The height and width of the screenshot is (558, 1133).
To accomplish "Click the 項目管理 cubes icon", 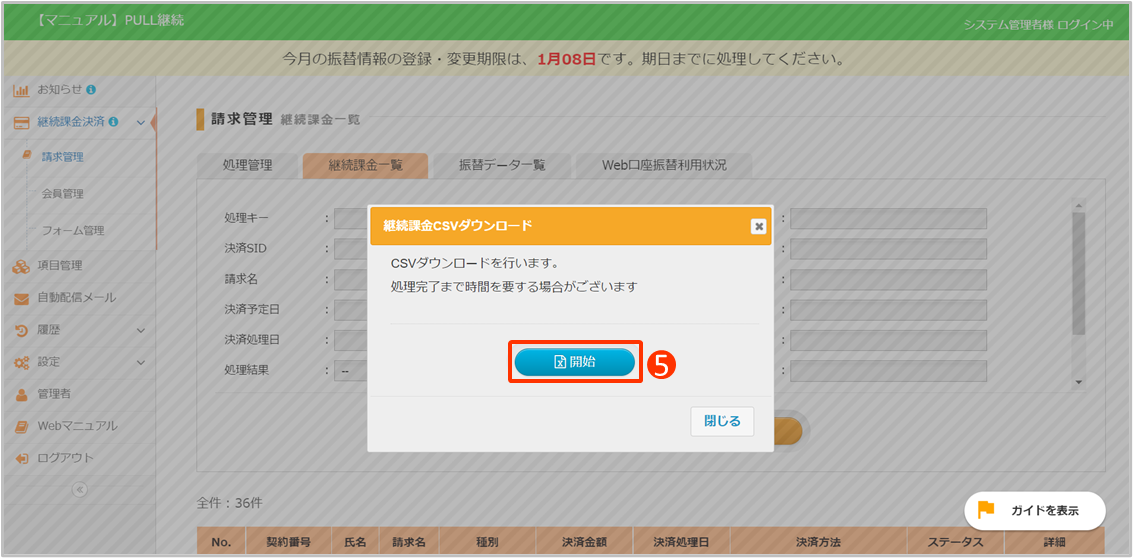I will (x=20, y=266).
